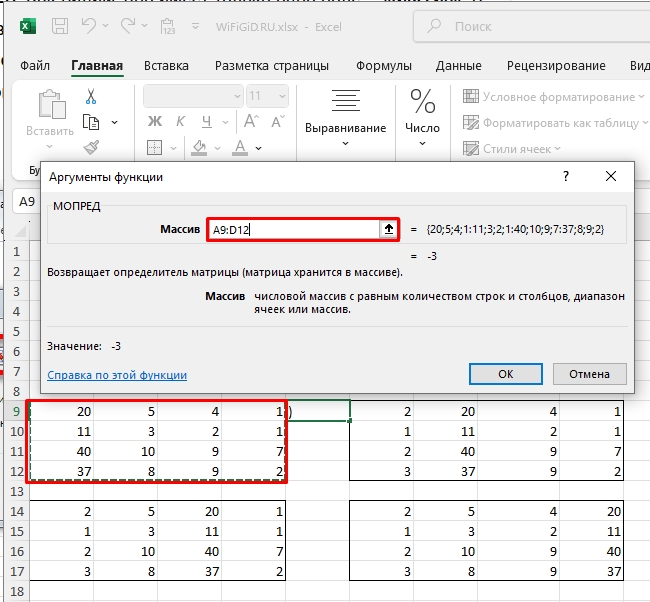Open the Разметка страницы tab
650x602 pixels.
tap(272, 66)
